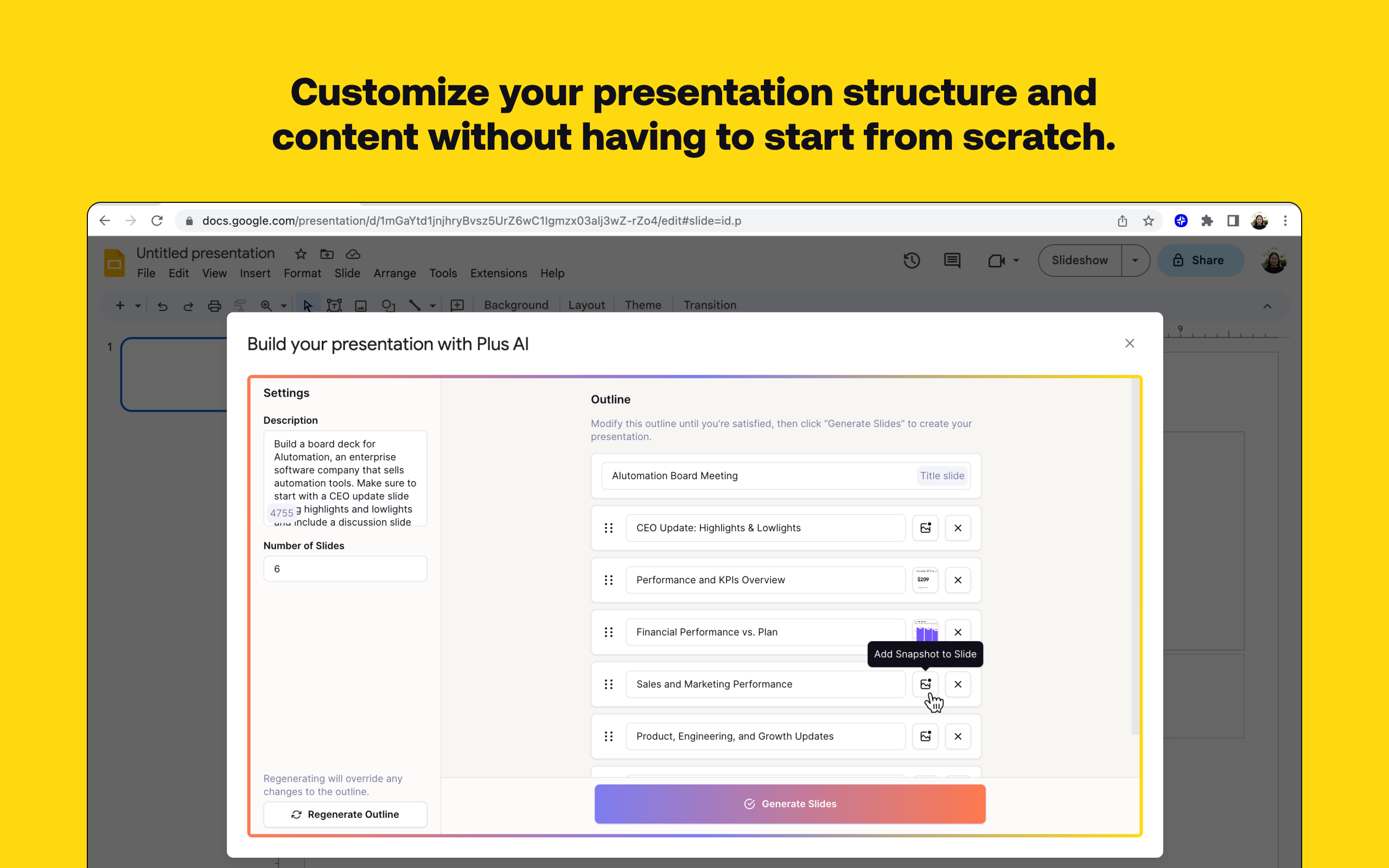Select the shape tool icon

point(388,305)
